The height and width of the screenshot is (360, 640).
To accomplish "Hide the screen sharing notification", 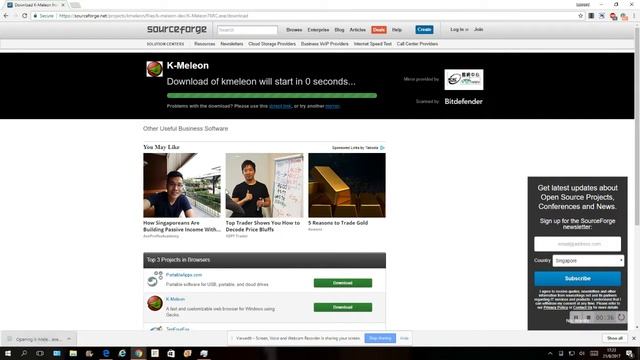I will coord(404,338).
